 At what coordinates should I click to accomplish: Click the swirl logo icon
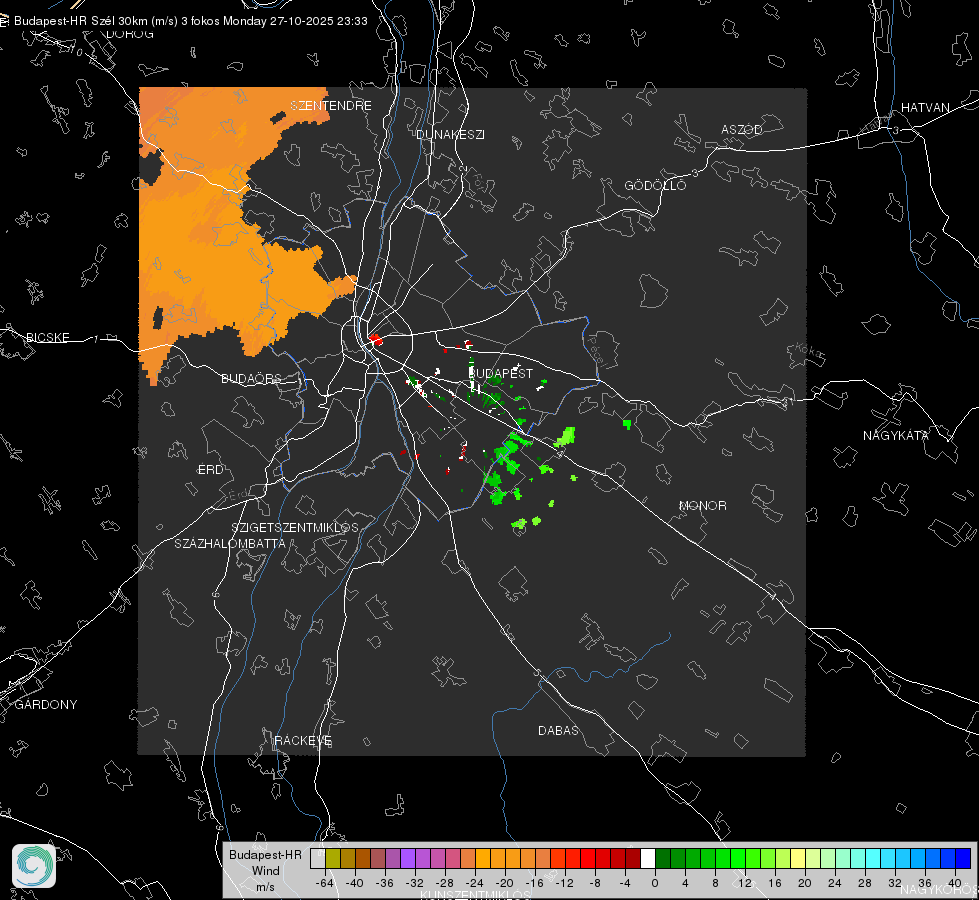(x=34, y=866)
